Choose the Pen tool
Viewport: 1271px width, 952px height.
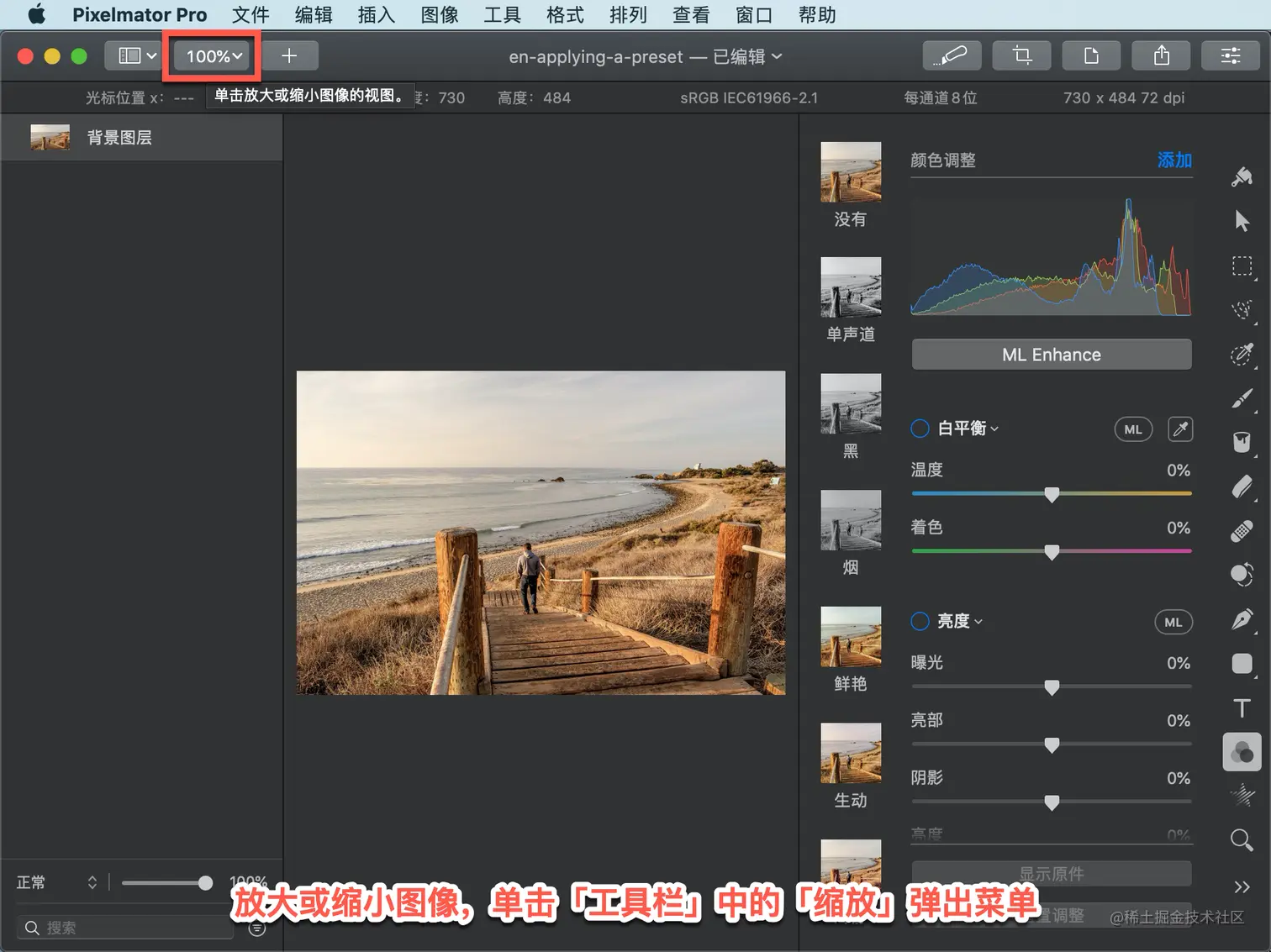pos(1242,619)
